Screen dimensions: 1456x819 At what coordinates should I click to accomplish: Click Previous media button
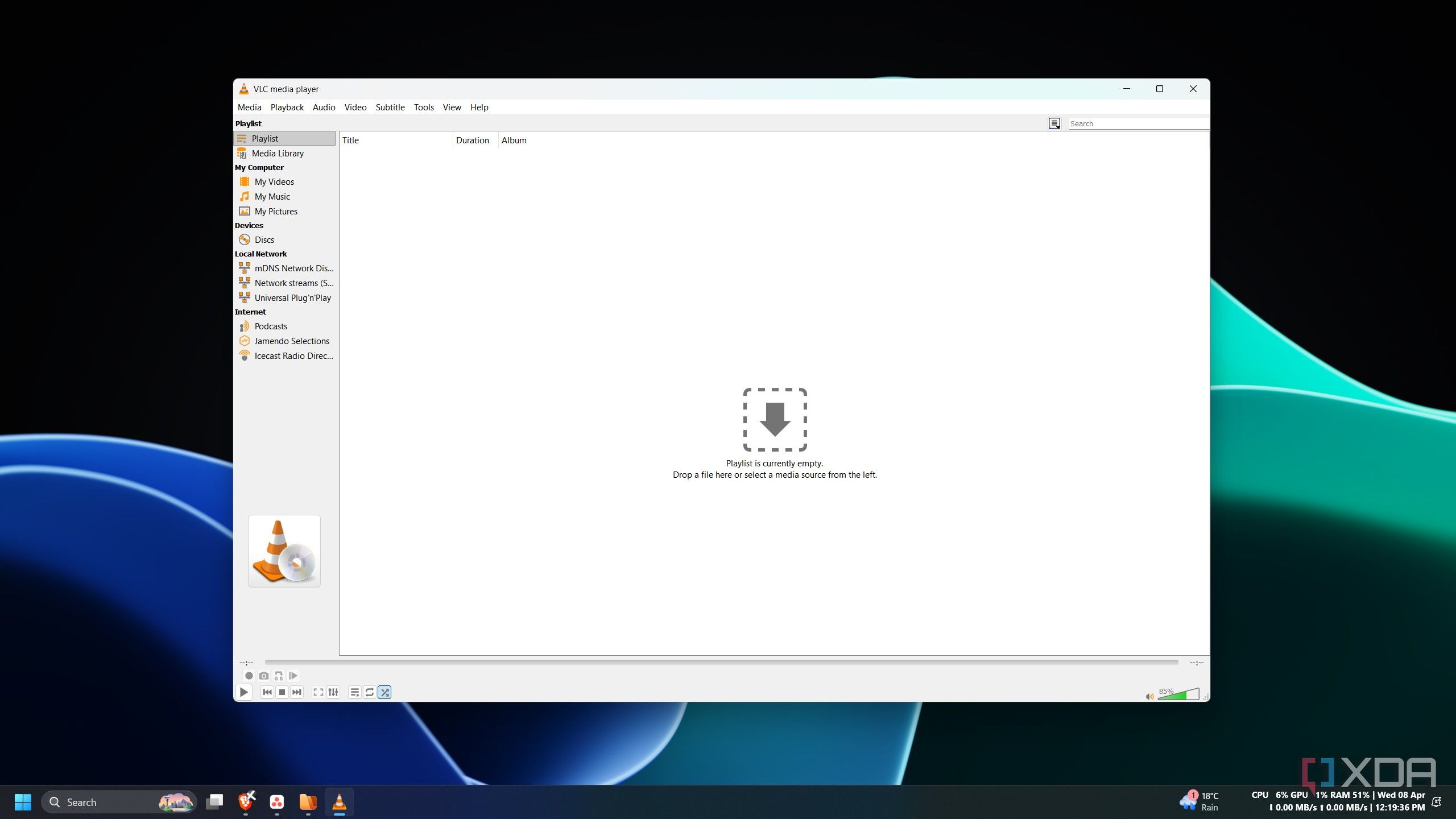[267, 692]
